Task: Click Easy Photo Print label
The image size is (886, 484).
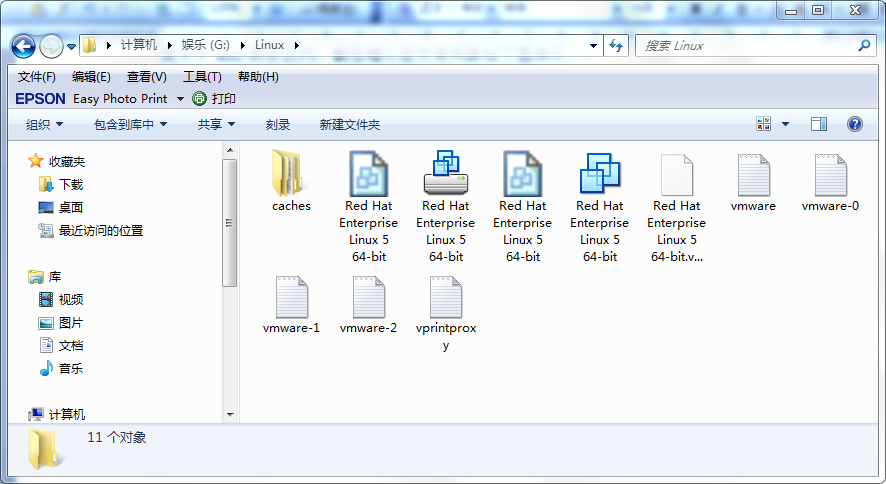Action: [x=120, y=99]
